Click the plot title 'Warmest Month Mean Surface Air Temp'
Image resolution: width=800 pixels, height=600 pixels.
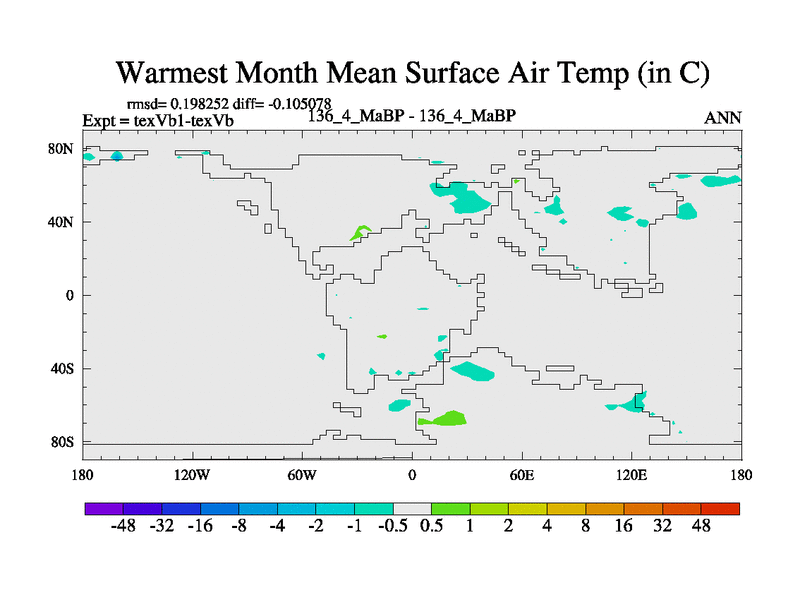point(413,73)
